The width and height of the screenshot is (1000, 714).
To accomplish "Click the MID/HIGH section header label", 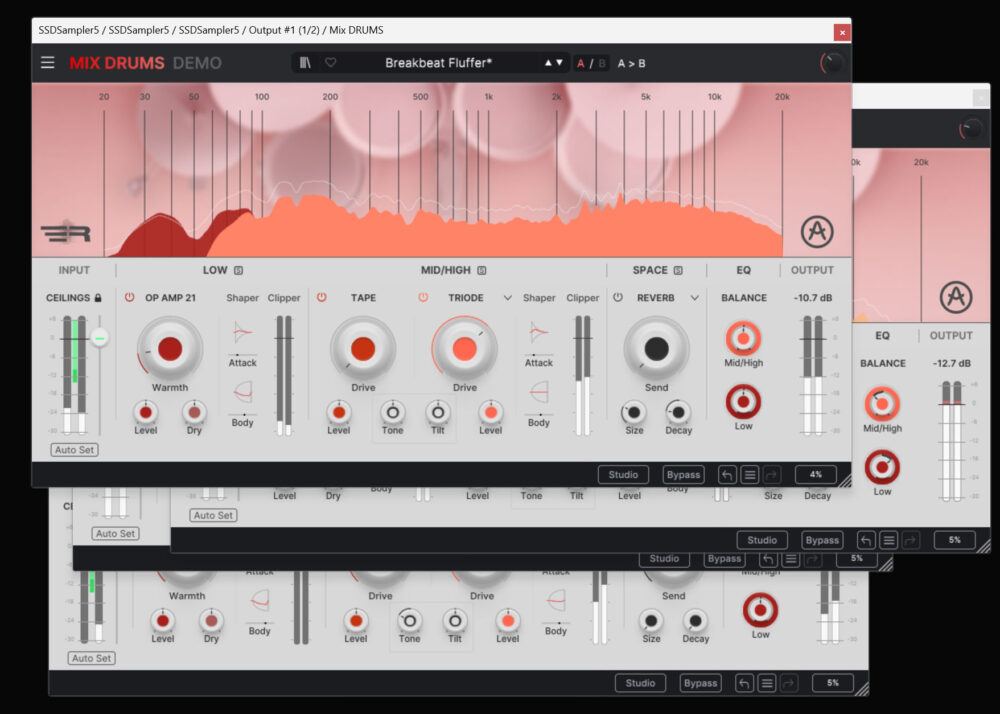I will point(445,270).
